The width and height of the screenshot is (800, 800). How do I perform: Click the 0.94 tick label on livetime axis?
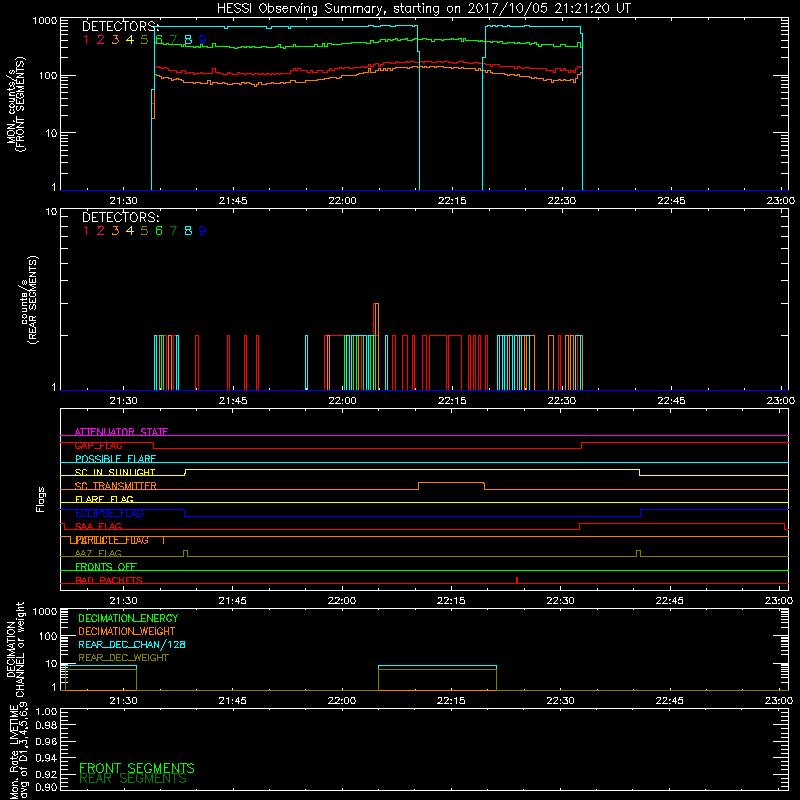click(46, 758)
